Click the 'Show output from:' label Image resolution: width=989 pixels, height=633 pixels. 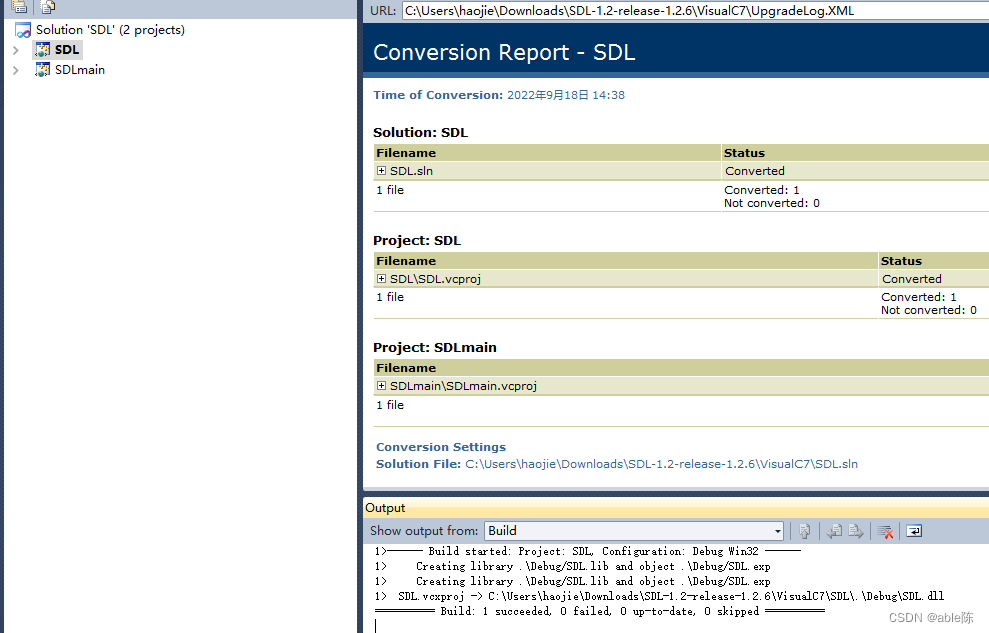424,531
